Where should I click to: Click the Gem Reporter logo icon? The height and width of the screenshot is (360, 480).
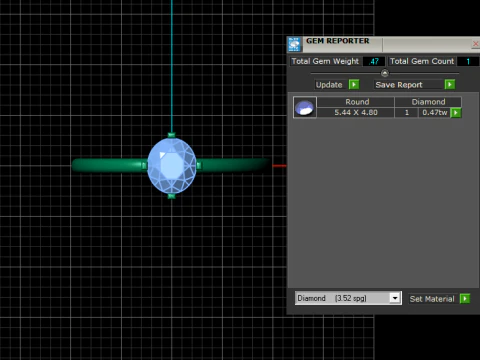pos(294,44)
